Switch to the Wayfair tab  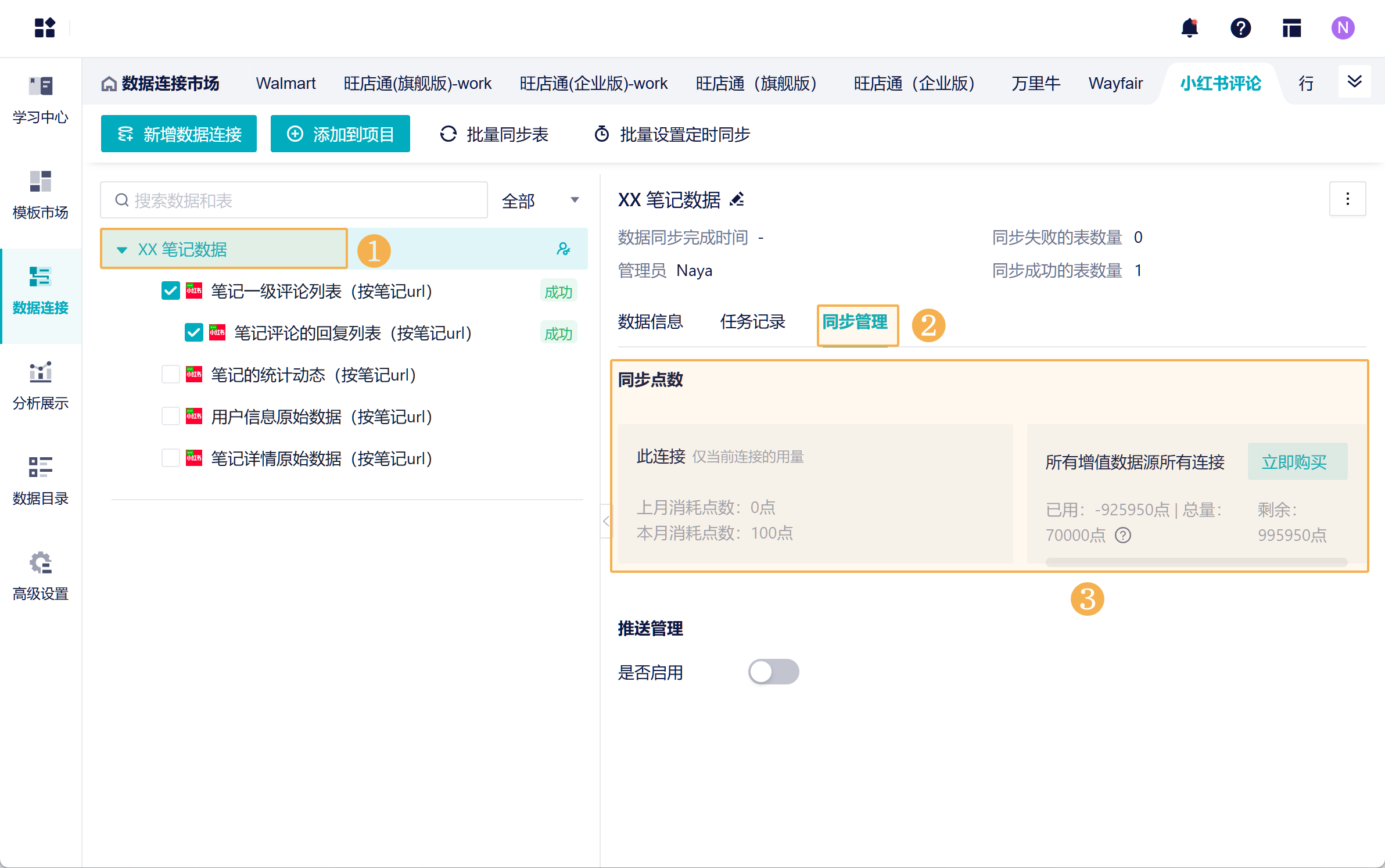[x=1115, y=84]
